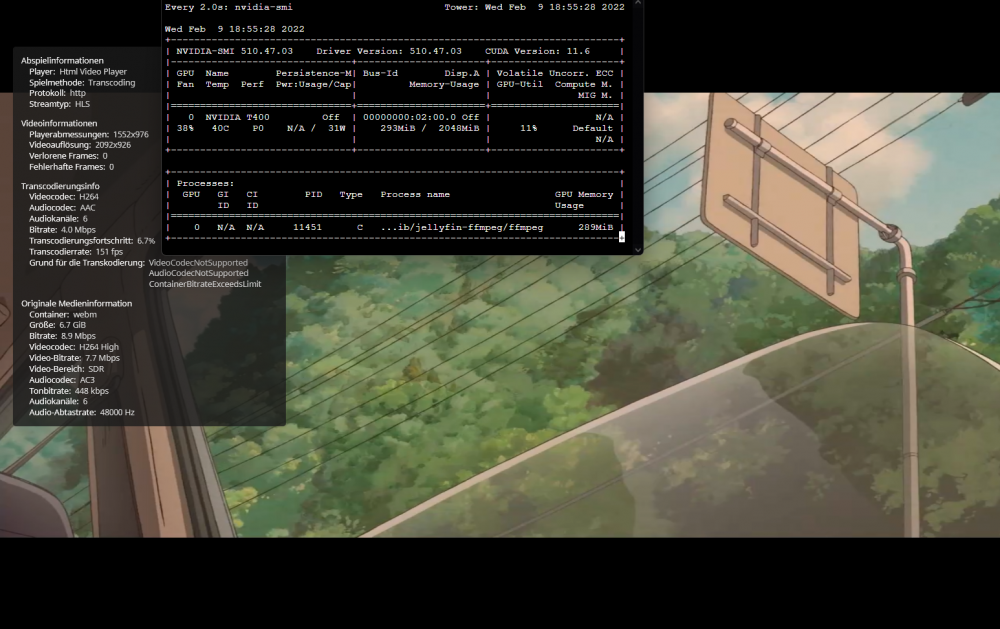This screenshot has height=629, width=1000.
Task: Click 'Audio-Abtastrate: 48000 Hz' line
Action: pyautogui.click(x=82, y=412)
